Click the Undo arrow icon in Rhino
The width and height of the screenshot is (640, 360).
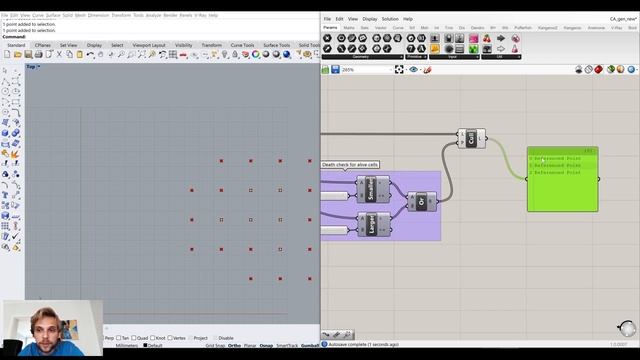click(x=90, y=54)
